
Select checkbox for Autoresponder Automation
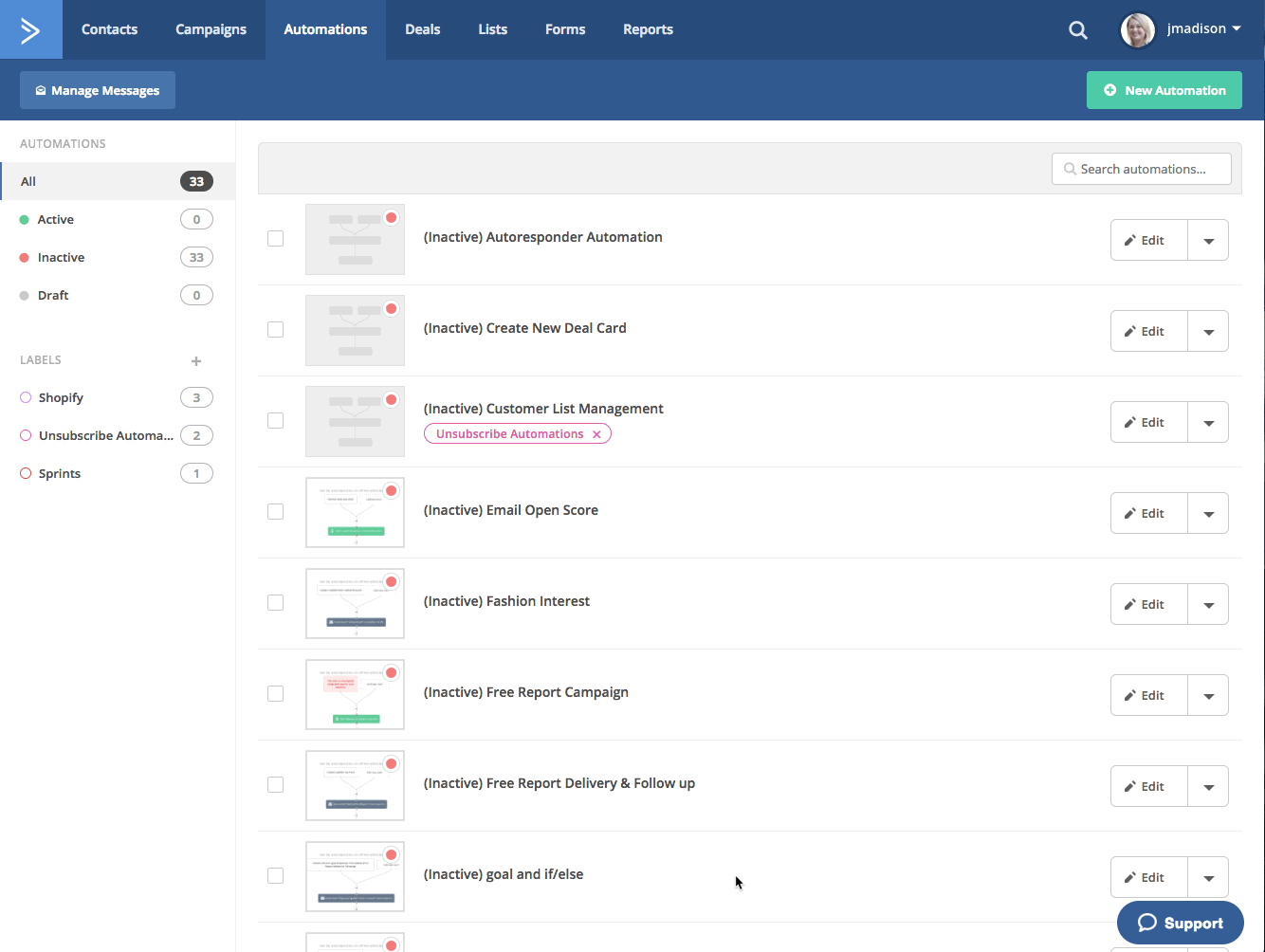276,239
